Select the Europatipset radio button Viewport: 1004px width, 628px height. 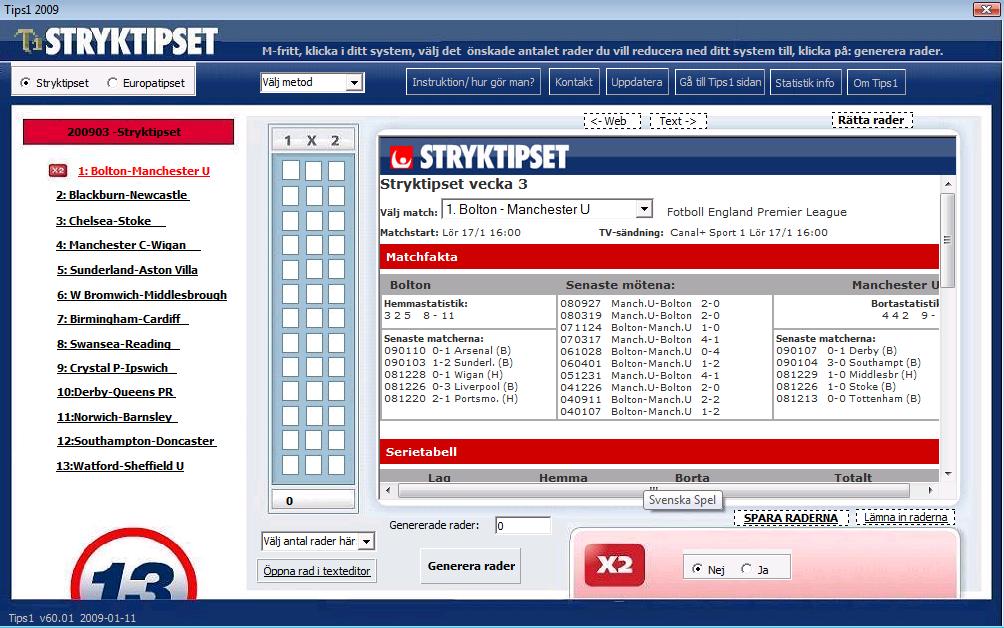(x=112, y=83)
